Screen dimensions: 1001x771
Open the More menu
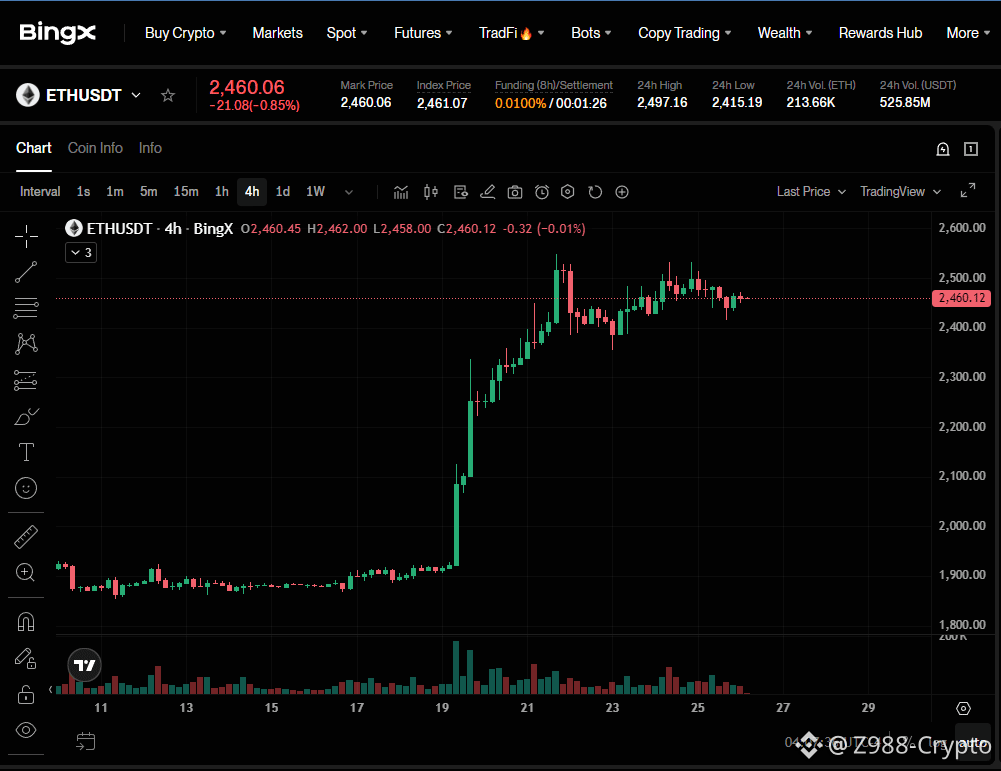coord(968,33)
